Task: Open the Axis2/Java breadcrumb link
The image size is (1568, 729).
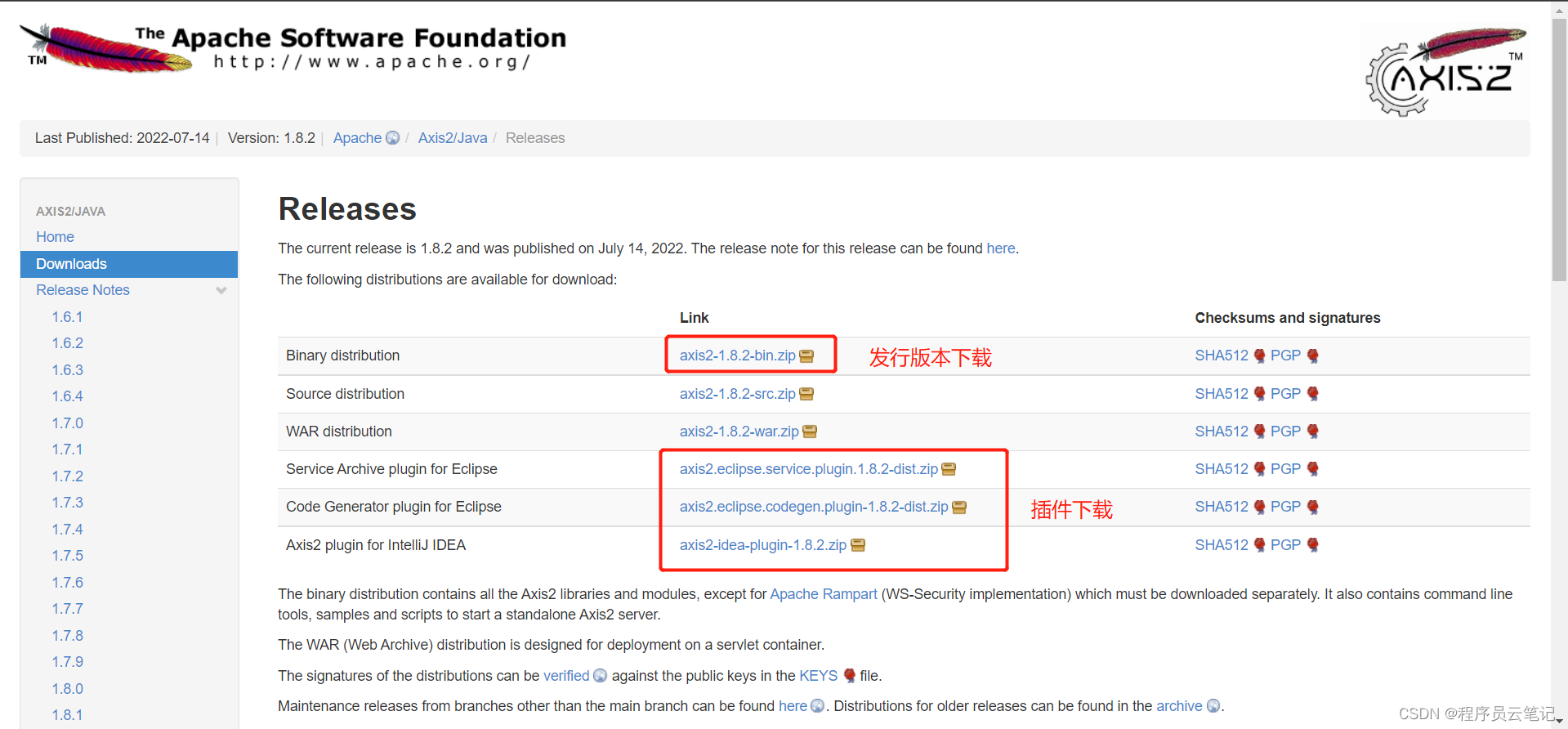Action: (453, 138)
